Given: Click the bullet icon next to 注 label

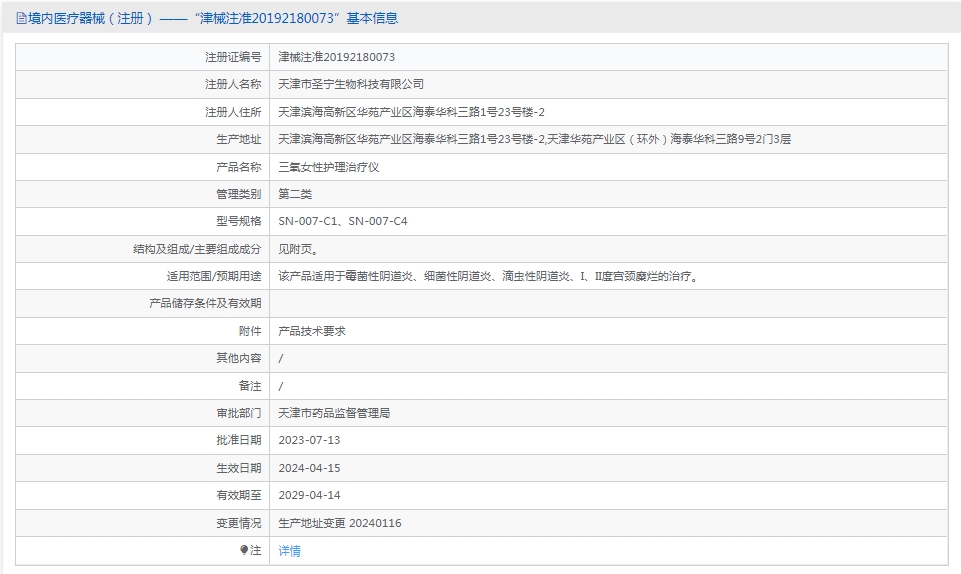Looking at the screenshot, I should [244, 550].
